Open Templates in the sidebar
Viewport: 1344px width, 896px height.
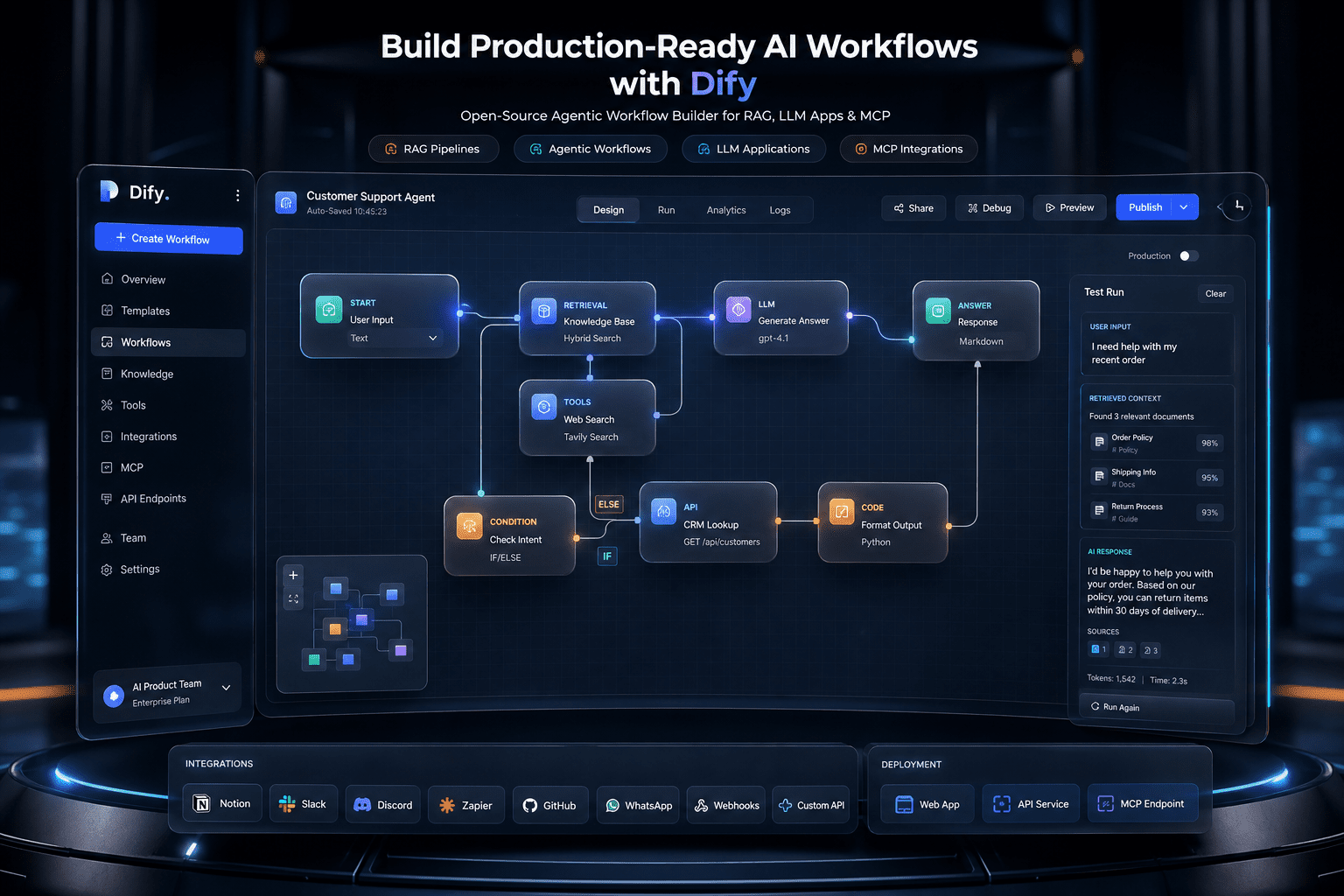point(168,311)
